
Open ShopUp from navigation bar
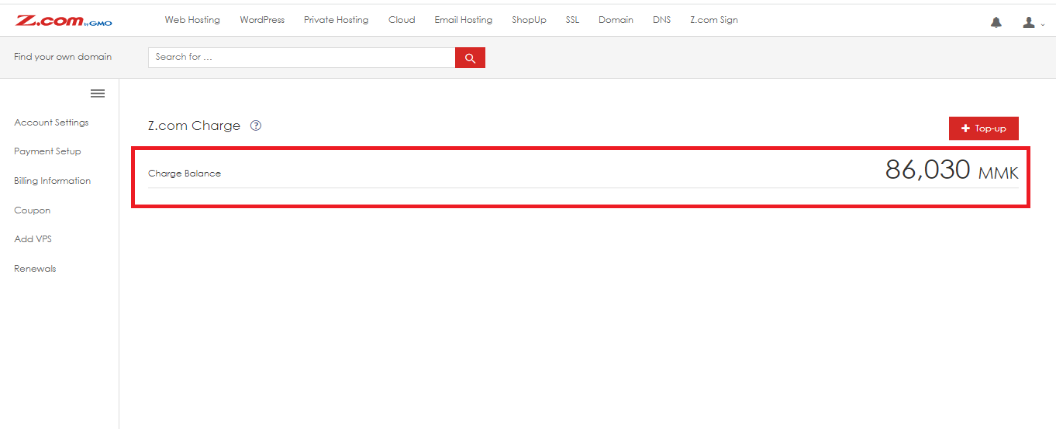pyautogui.click(x=529, y=20)
